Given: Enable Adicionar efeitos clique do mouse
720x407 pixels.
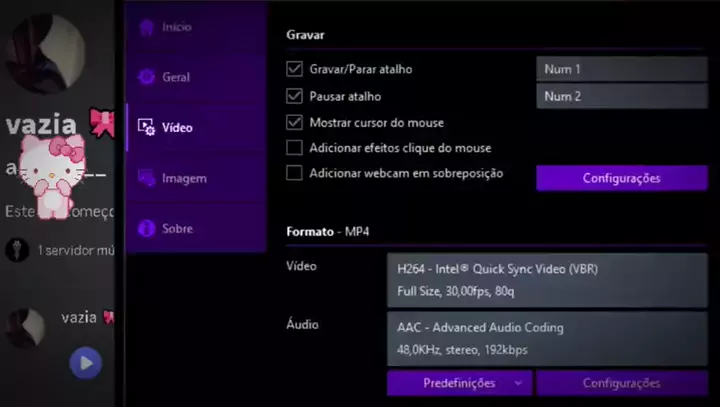Looking at the screenshot, I should pyautogui.click(x=294, y=148).
